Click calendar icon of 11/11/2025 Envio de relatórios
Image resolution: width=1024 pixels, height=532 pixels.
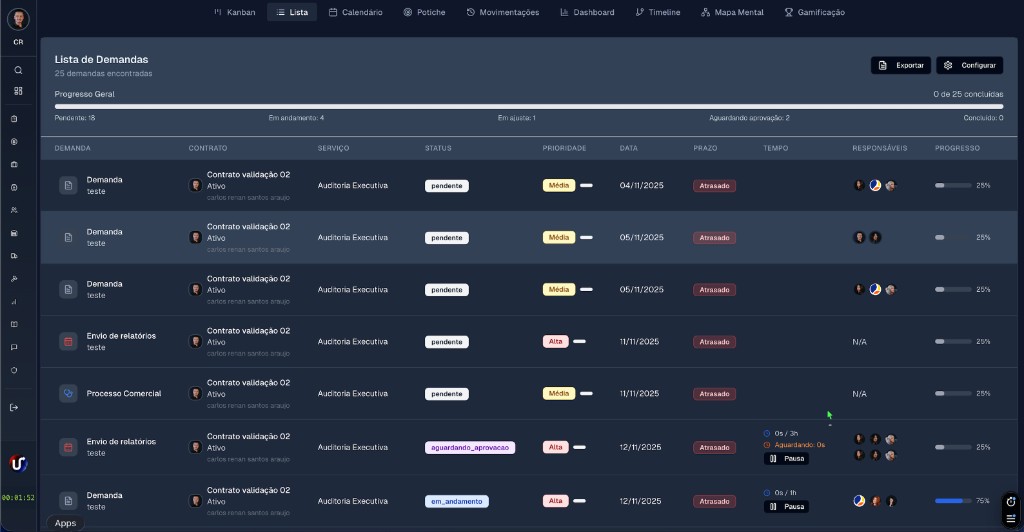tap(69, 341)
